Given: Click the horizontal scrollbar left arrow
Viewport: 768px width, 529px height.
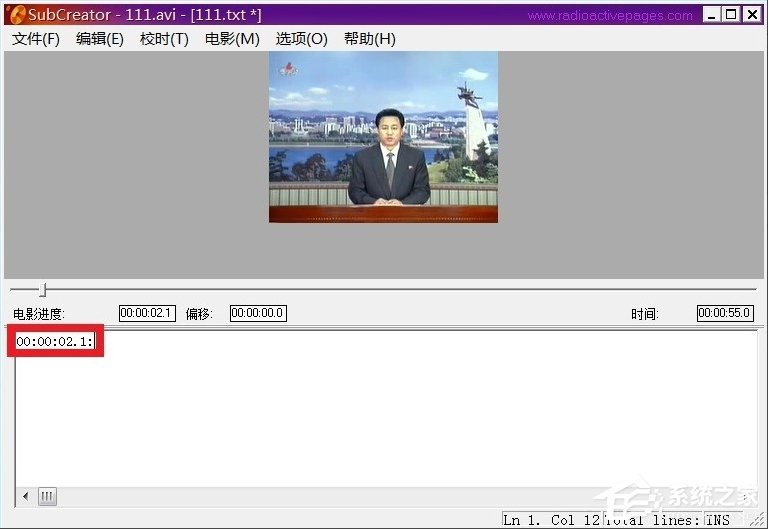Looking at the screenshot, I should coord(25,496).
